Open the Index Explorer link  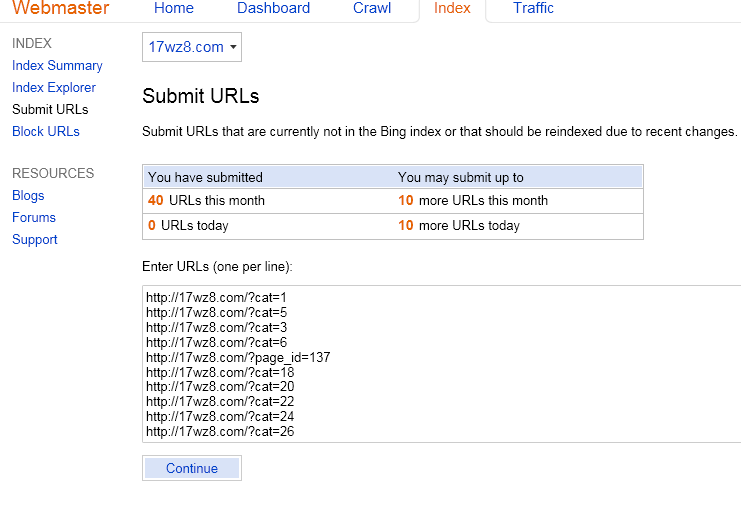tap(54, 87)
